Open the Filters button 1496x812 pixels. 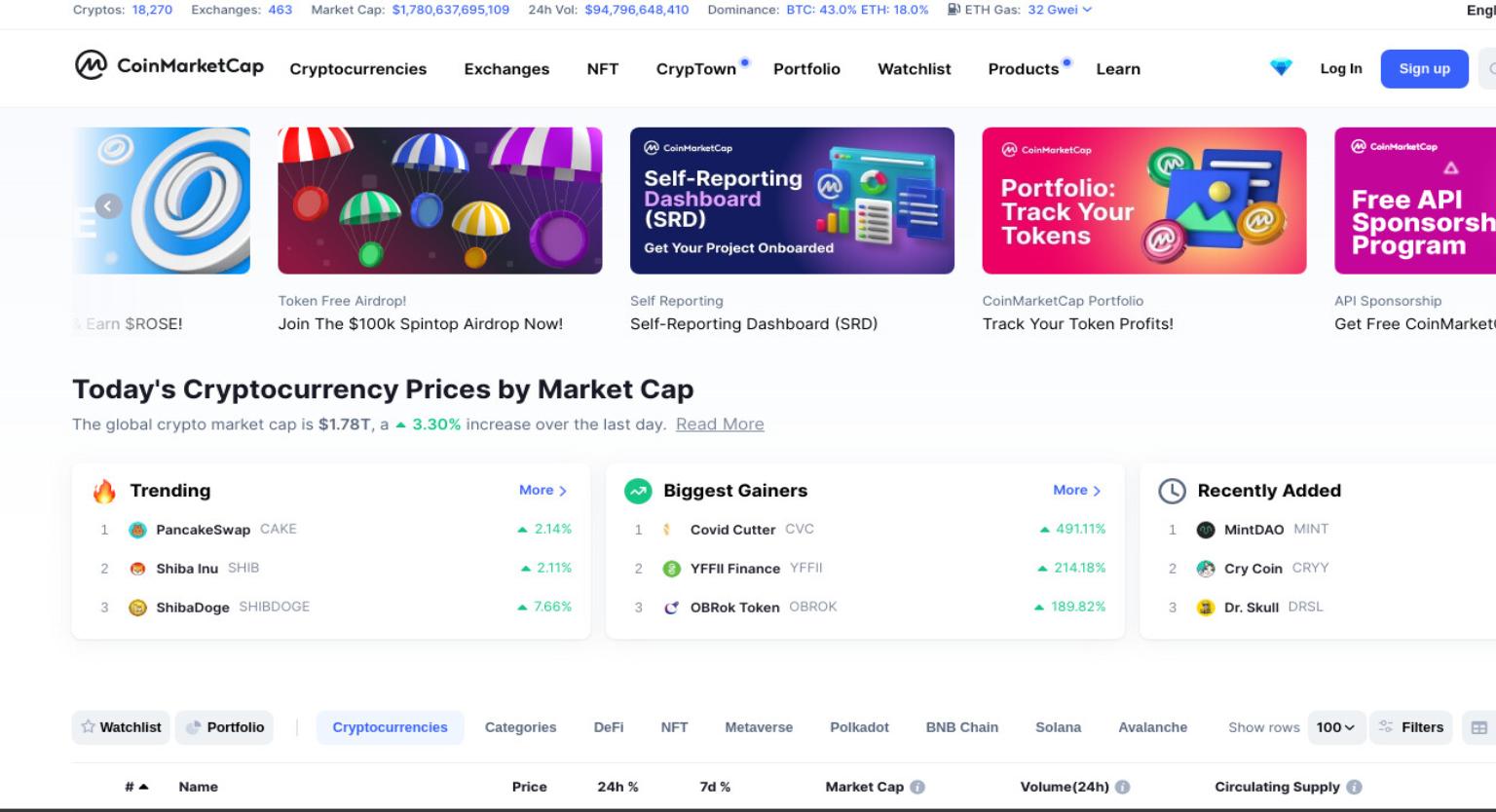pyautogui.click(x=1411, y=727)
